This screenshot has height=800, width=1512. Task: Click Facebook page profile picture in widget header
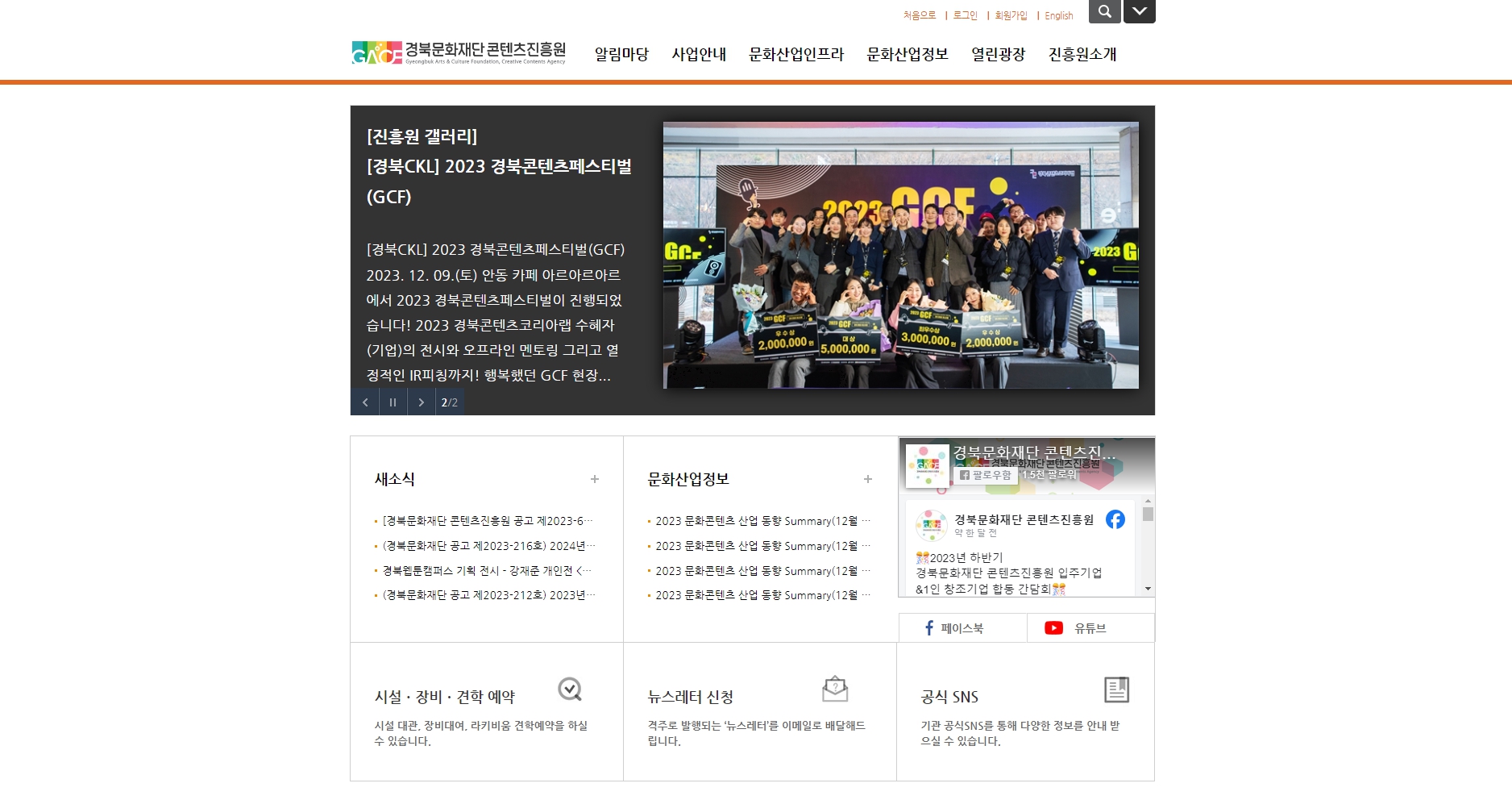pos(927,465)
